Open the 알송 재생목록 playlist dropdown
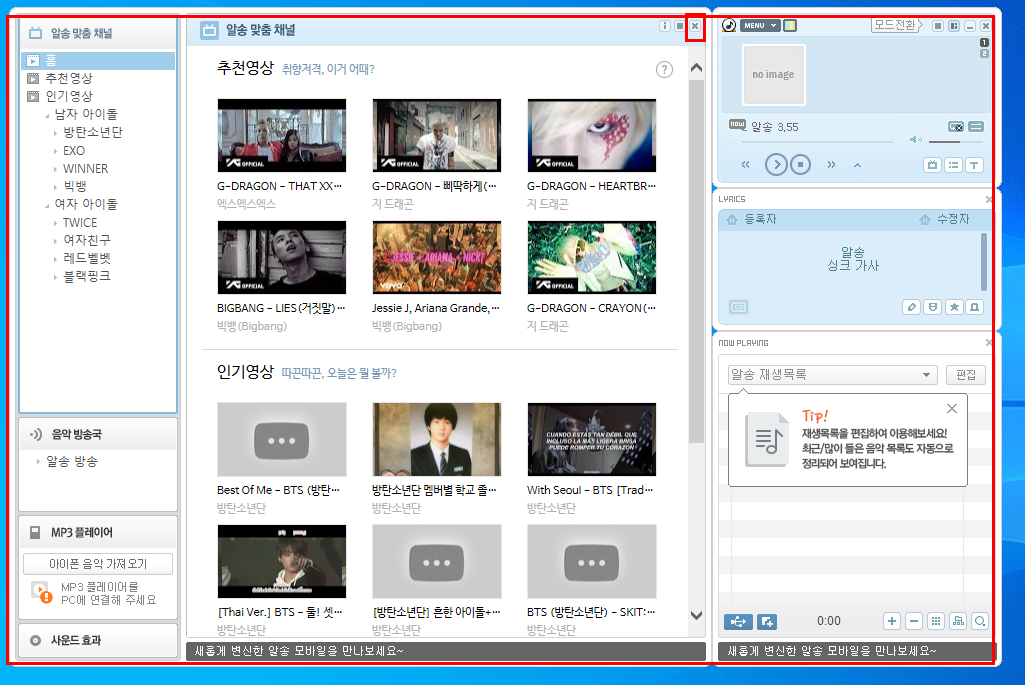Viewport: 1025px width, 685px height. [x=832, y=375]
